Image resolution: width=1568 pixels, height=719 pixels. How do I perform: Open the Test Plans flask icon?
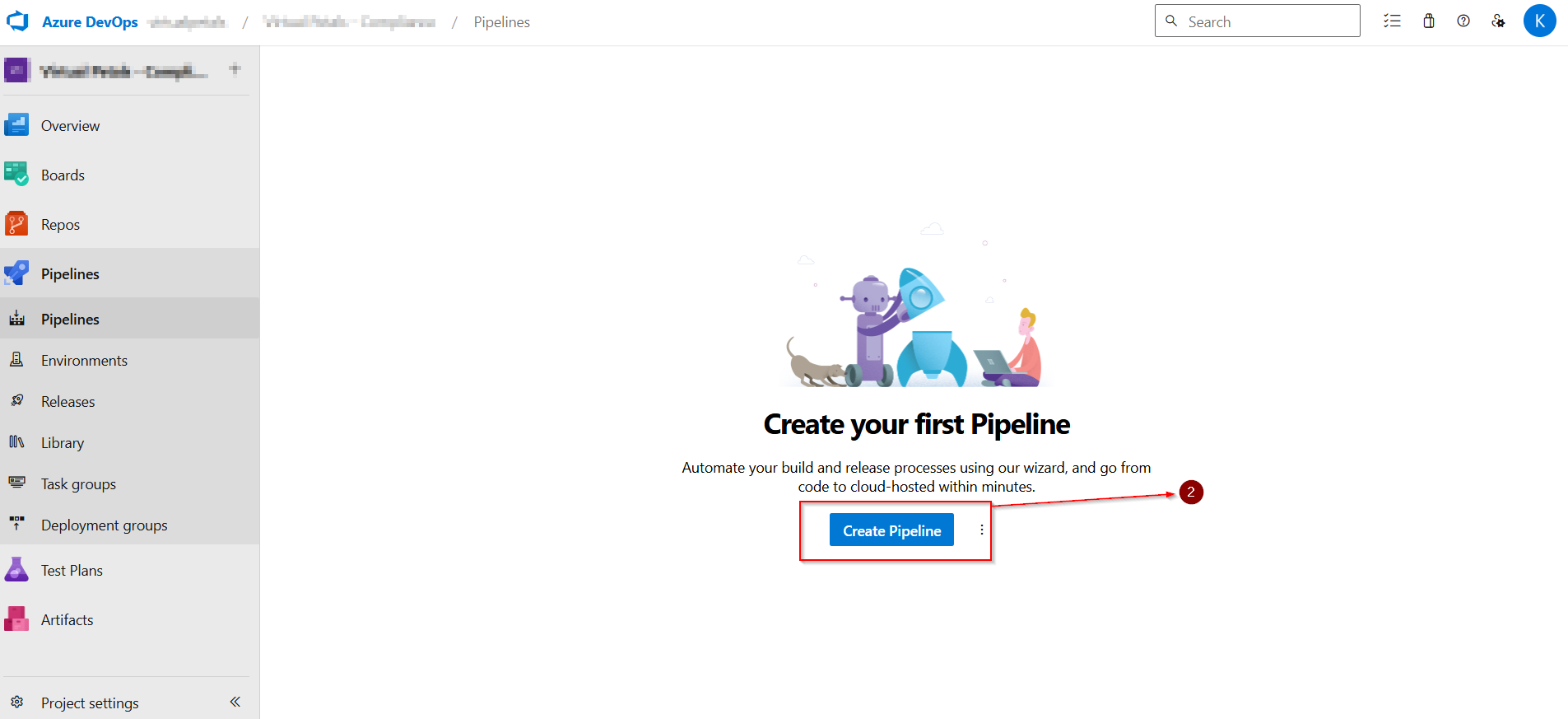(16, 570)
